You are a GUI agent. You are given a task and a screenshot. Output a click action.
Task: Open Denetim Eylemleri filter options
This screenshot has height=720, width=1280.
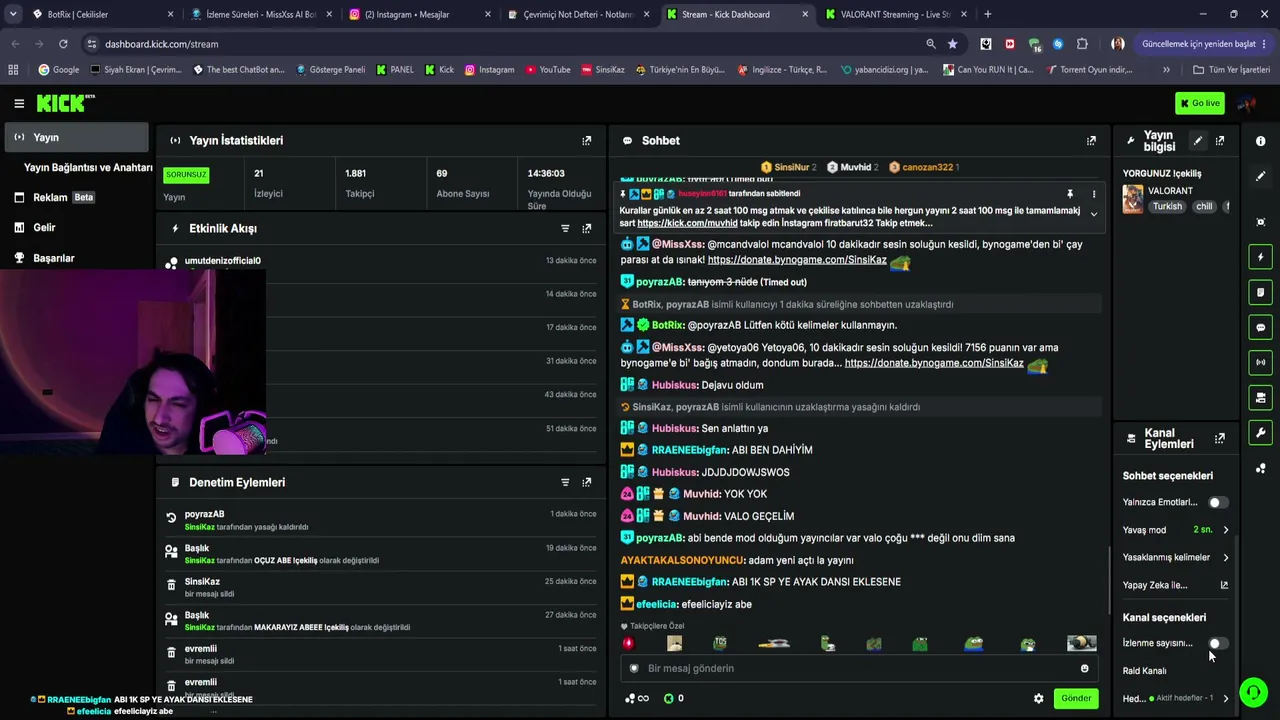point(565,482)
